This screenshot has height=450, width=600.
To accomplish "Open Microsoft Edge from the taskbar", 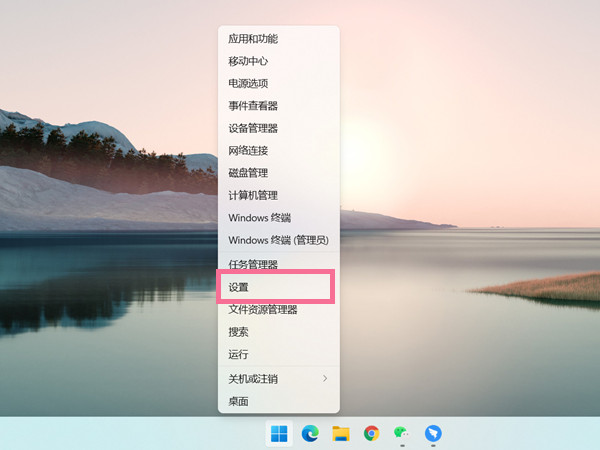I will click(310, 433).
